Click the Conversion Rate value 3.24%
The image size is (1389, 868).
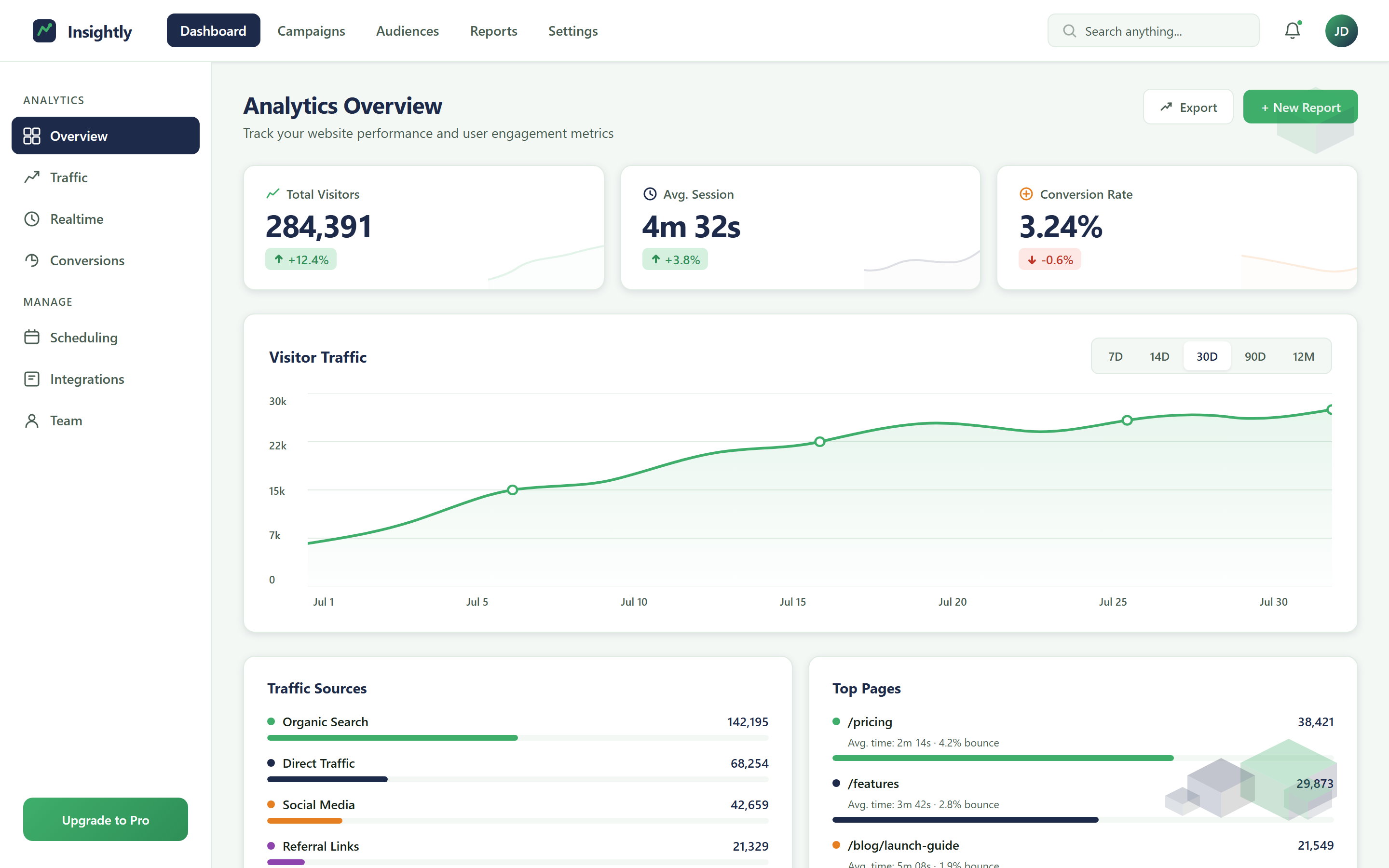pyautogui.click(x=1061, y=226)
